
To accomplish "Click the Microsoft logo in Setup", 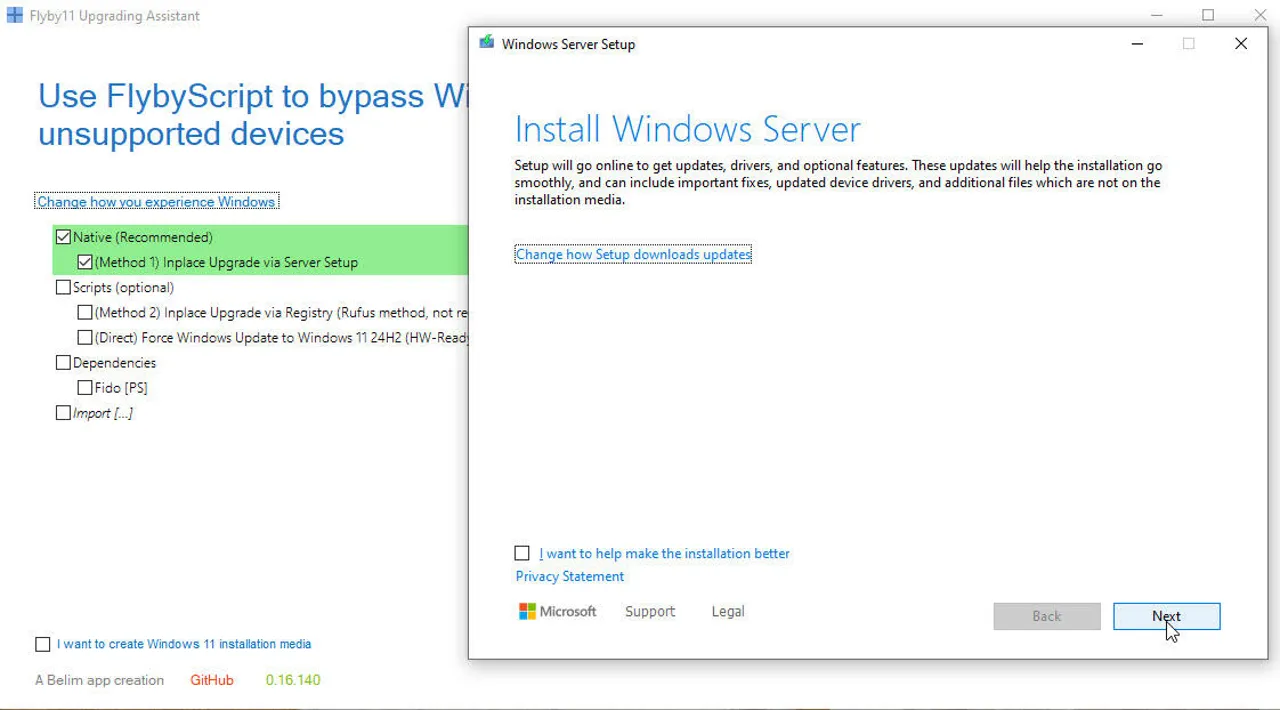I will [557, 611].
